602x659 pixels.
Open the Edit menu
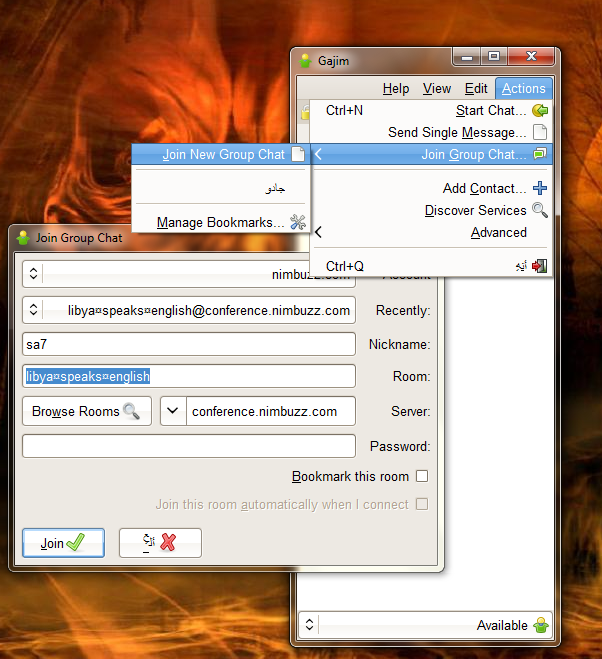[476, 88]
